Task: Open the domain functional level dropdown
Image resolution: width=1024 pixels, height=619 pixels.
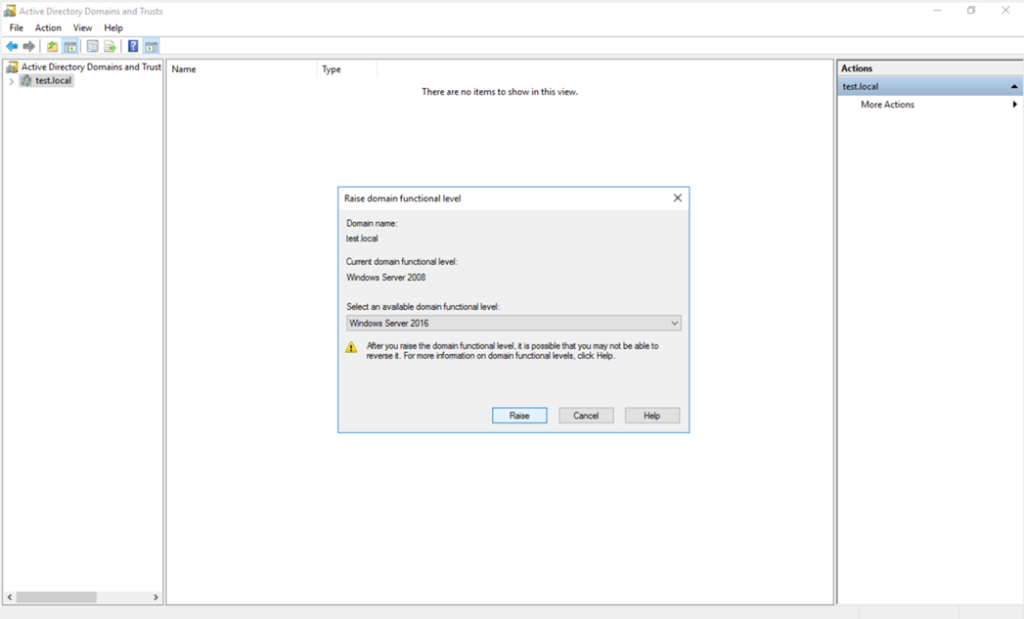Action: point(513,323)
